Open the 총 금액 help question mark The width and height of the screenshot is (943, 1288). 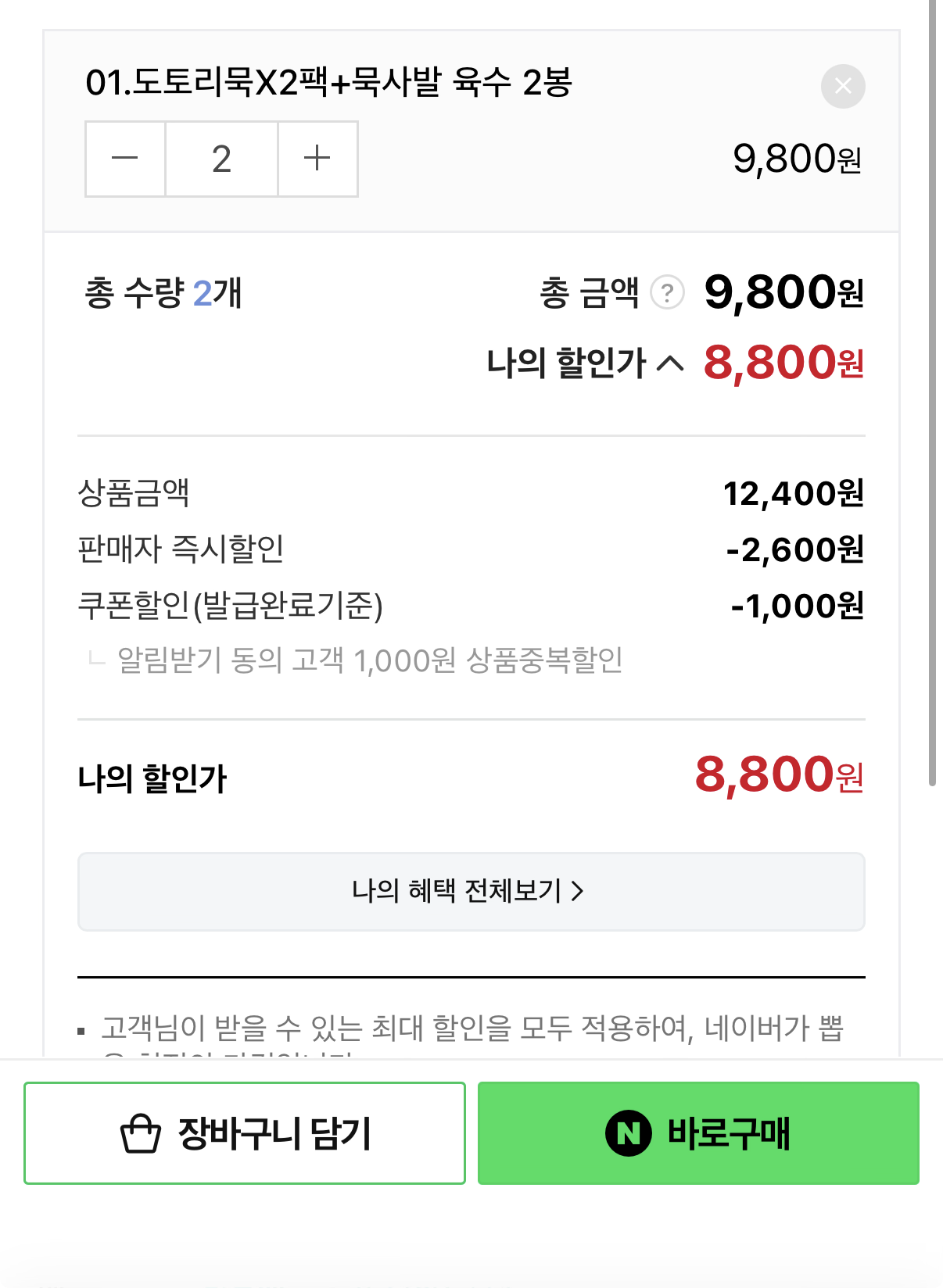667,293
